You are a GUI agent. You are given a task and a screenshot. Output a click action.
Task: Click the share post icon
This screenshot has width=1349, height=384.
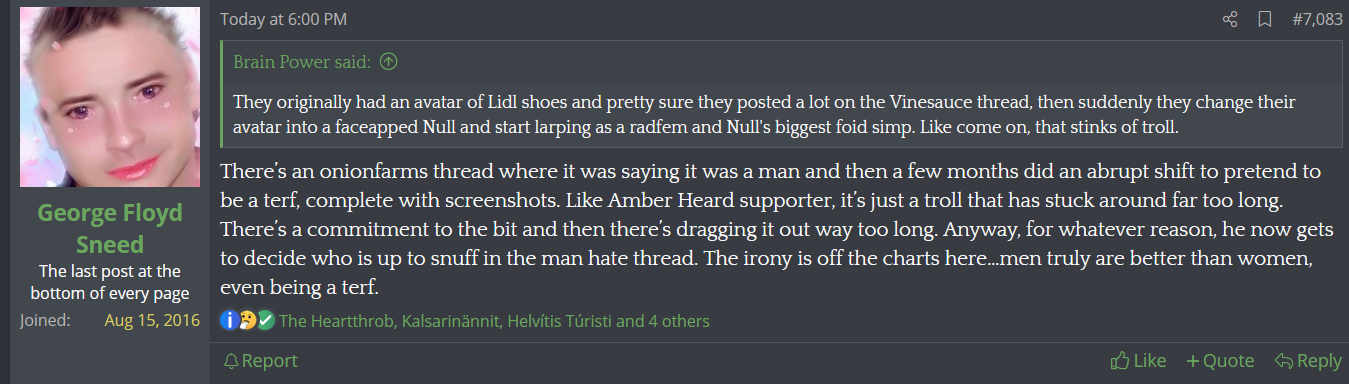click(1230, 19)
